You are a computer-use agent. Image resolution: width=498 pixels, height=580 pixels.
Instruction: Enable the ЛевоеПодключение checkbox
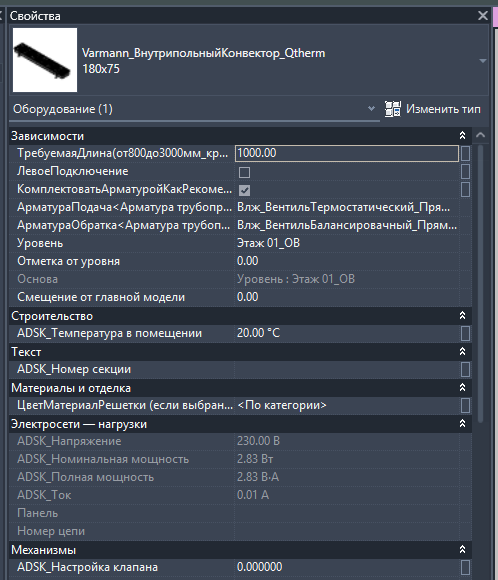pyautogui.click(x=244, y=172)
